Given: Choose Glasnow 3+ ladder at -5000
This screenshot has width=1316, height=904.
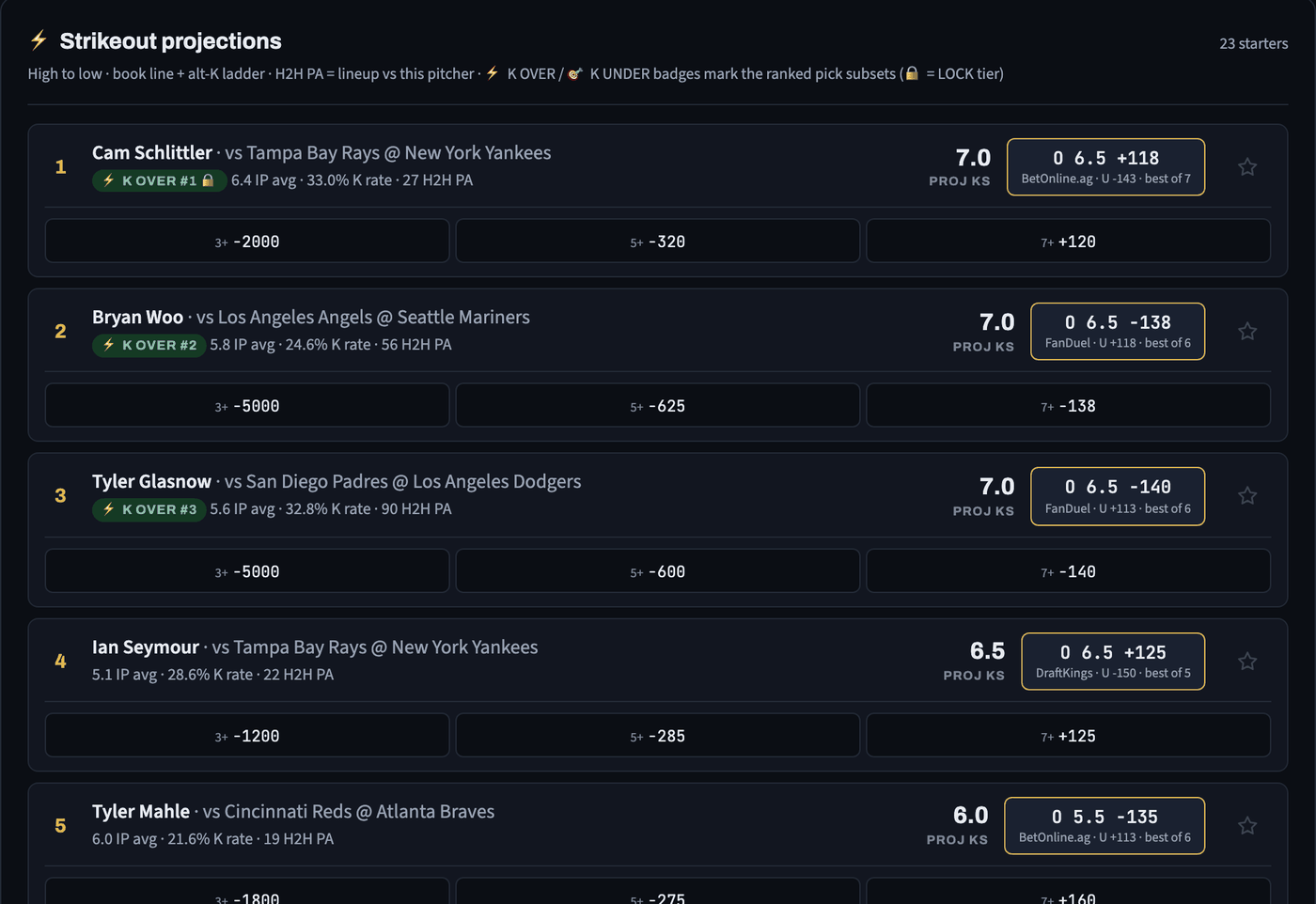Looking at the screenshot, I should (247, 571).
